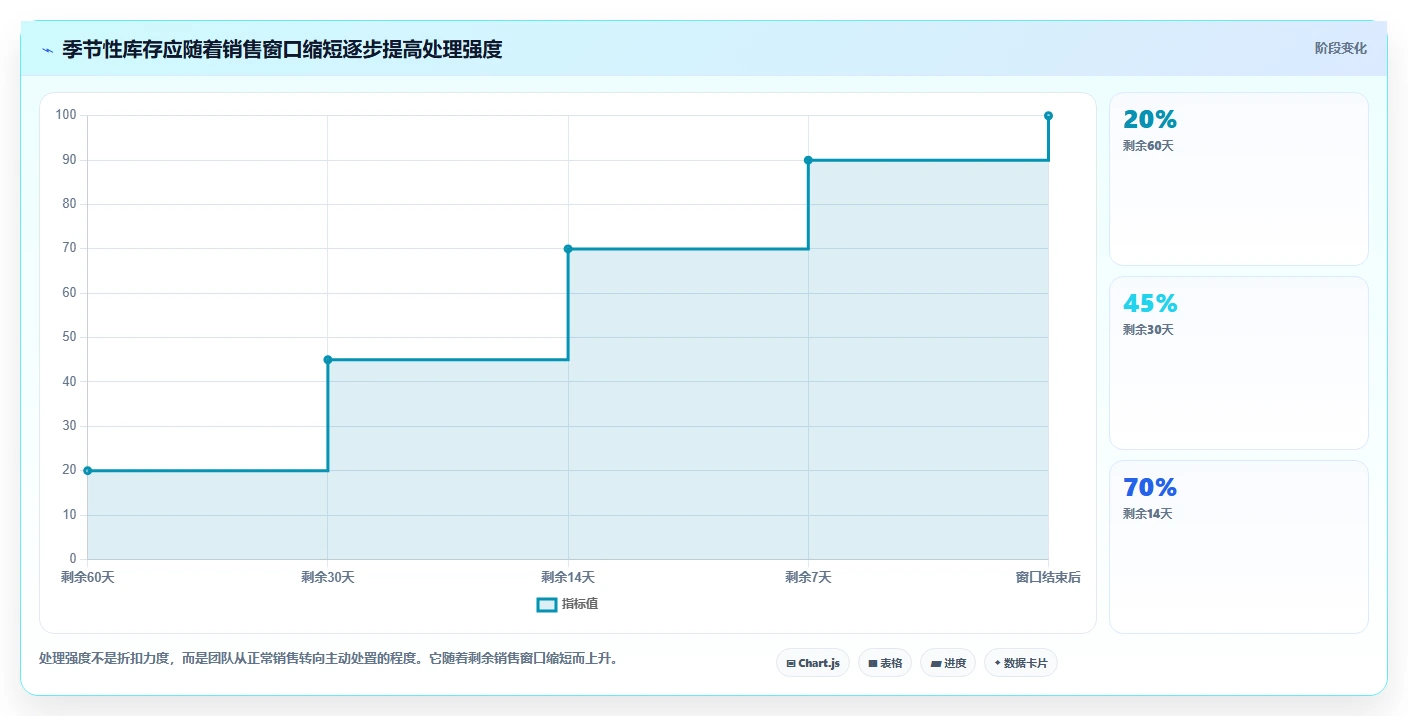Click the x-axis label 剩余60天
Viewport: 1408px width, 716px height.
88,577
